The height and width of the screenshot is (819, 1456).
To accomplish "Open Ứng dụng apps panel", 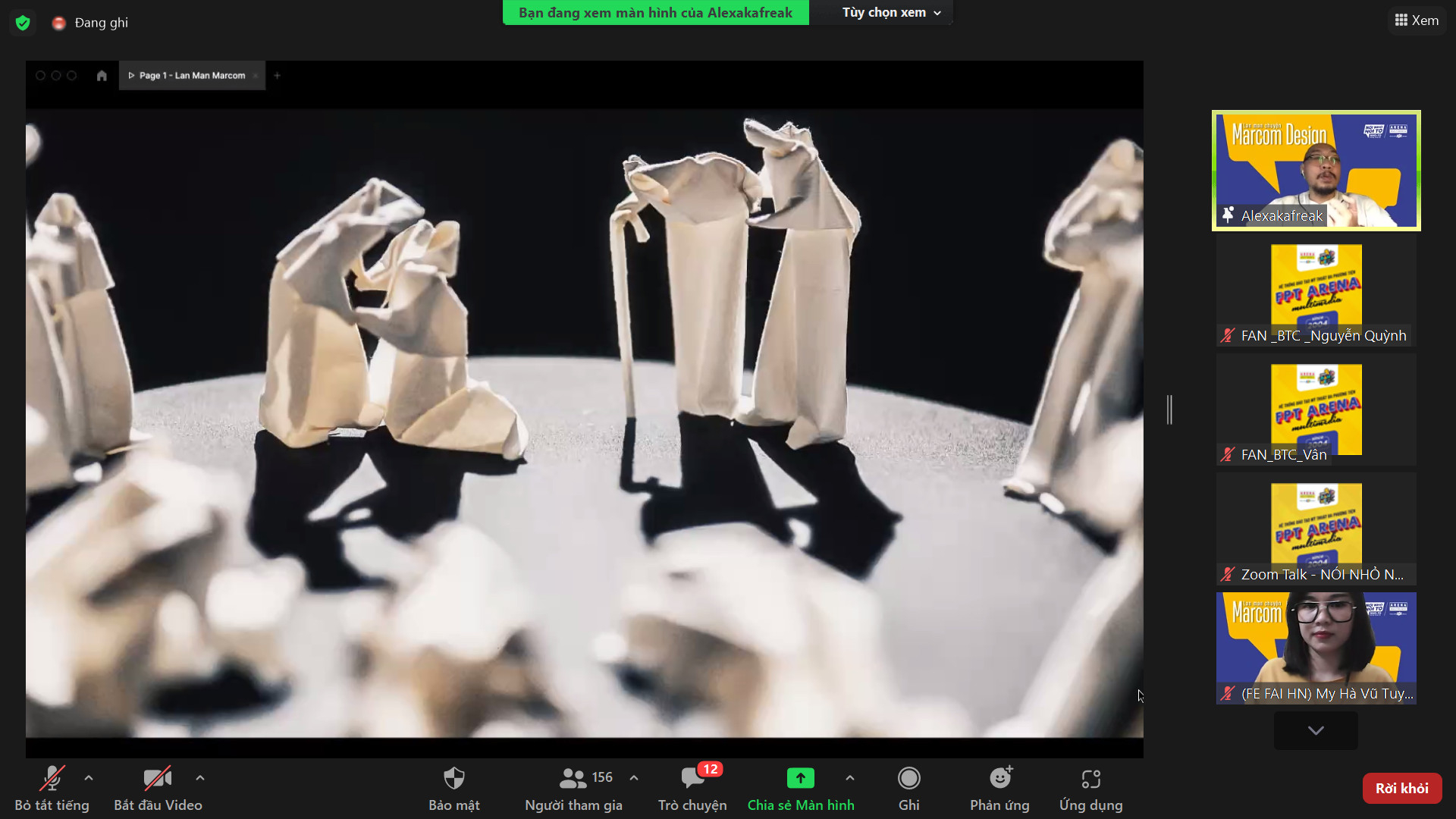I will pyautogui.click(x=1090, y=789).
